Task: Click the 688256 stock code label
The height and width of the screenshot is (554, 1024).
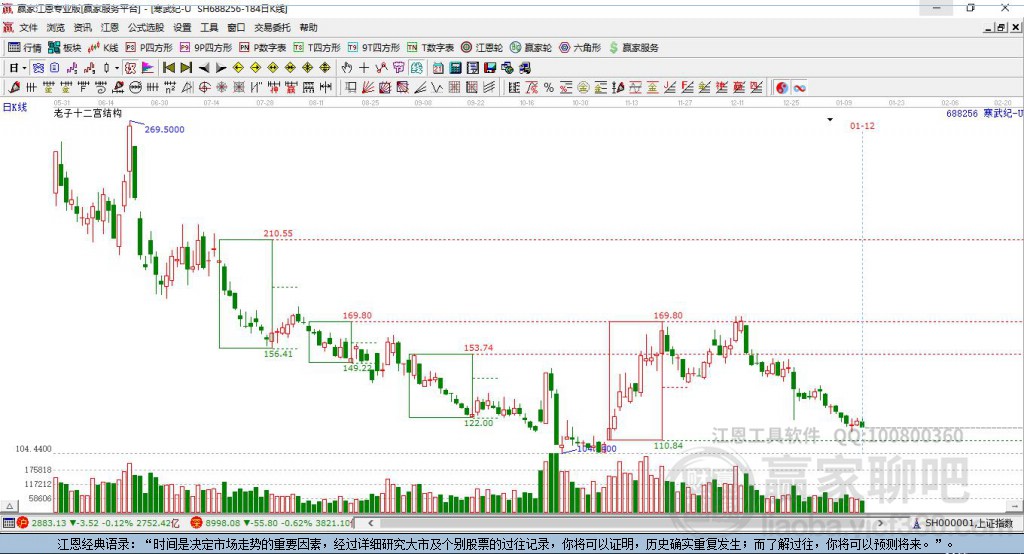Action: (x=962, y=114)
